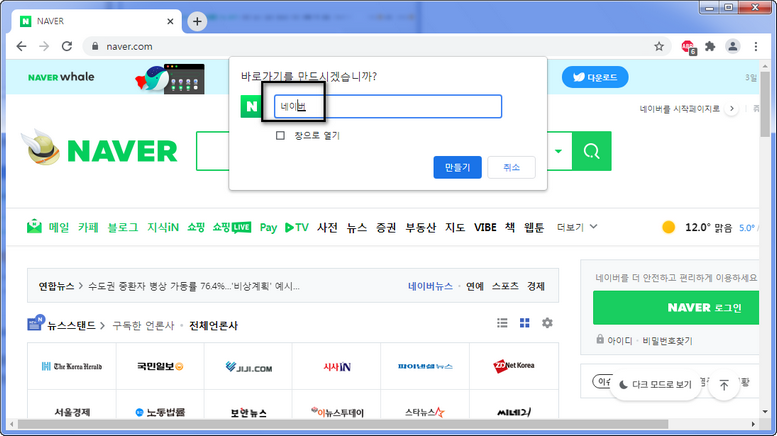
Task: Click the 스포츠 news link
Action: [x=505, y=286]
